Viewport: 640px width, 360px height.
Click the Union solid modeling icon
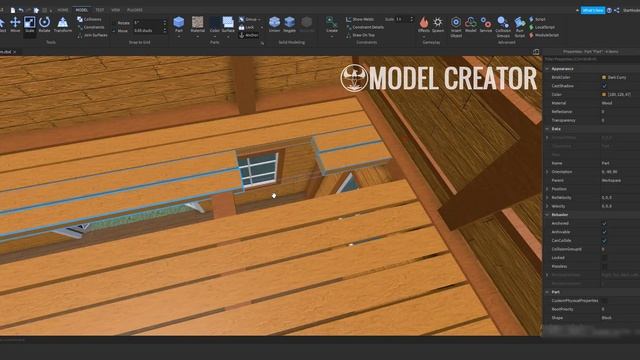point(274,22)
